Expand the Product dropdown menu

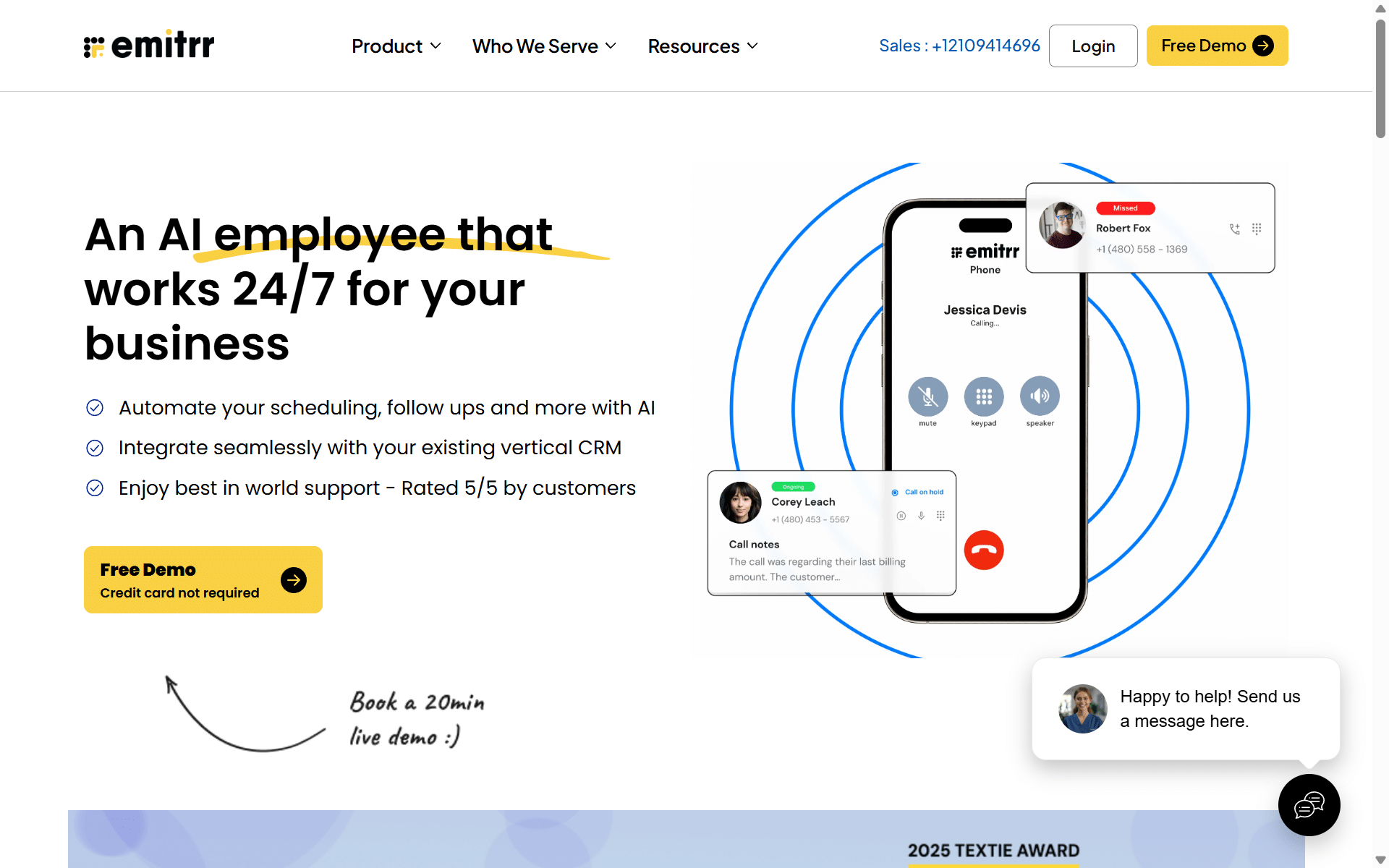pyautogui.click(x=396, y=46)
